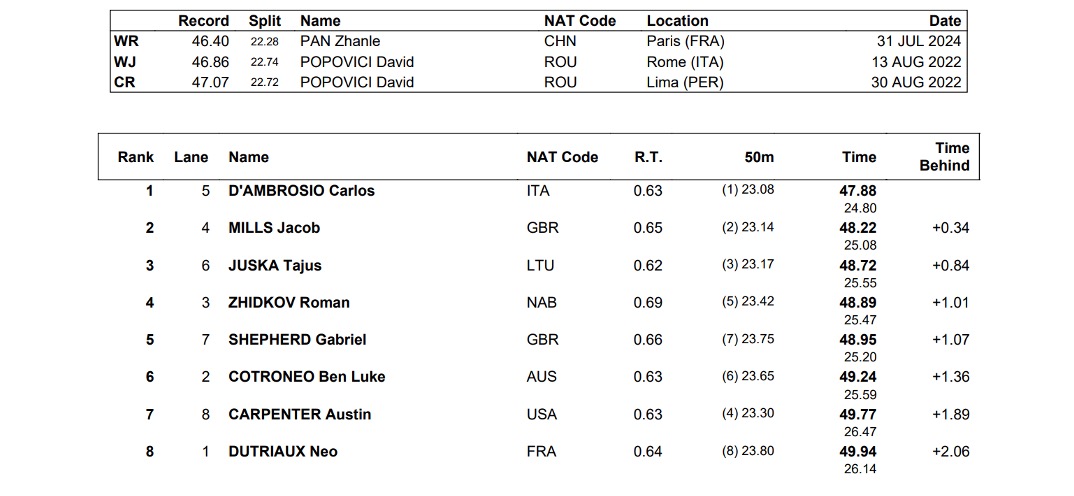Click the Time Behind column header
This screenshot has width=1074, height=496.
click(945, 157)
